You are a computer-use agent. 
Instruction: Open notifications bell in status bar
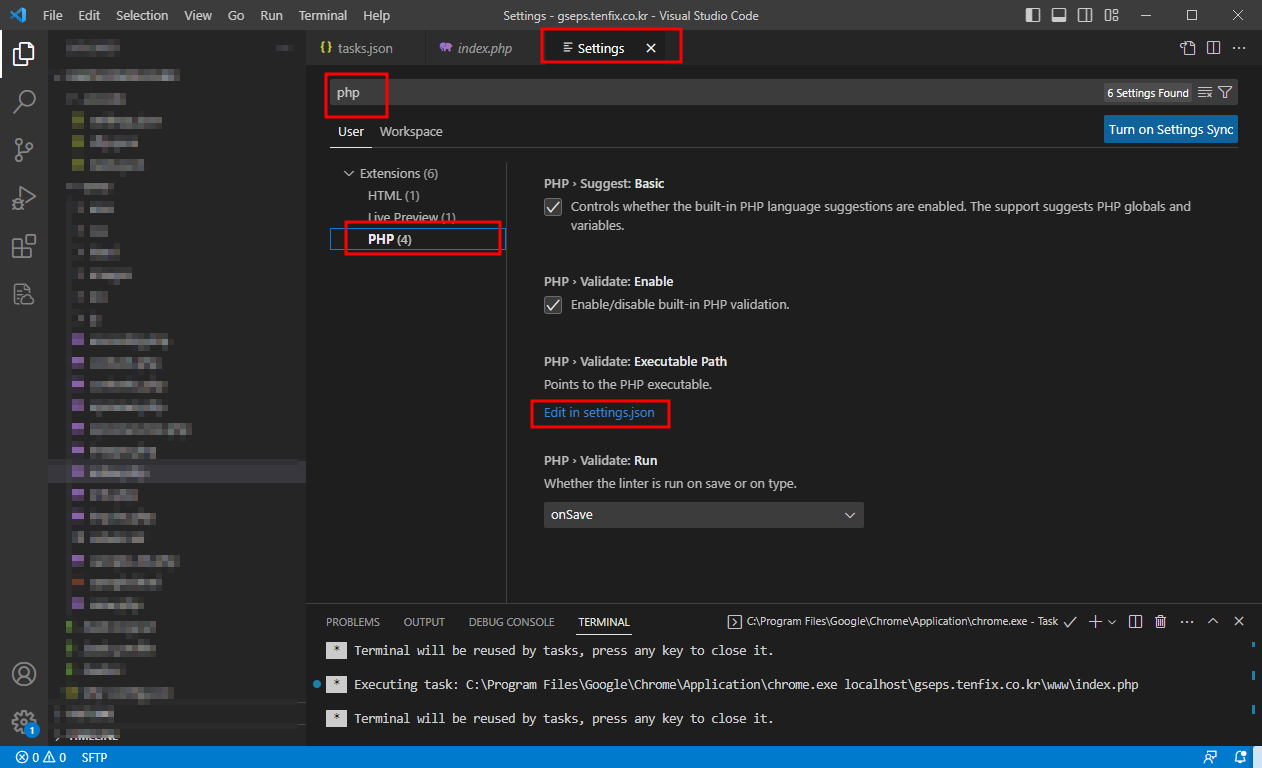1241,757
